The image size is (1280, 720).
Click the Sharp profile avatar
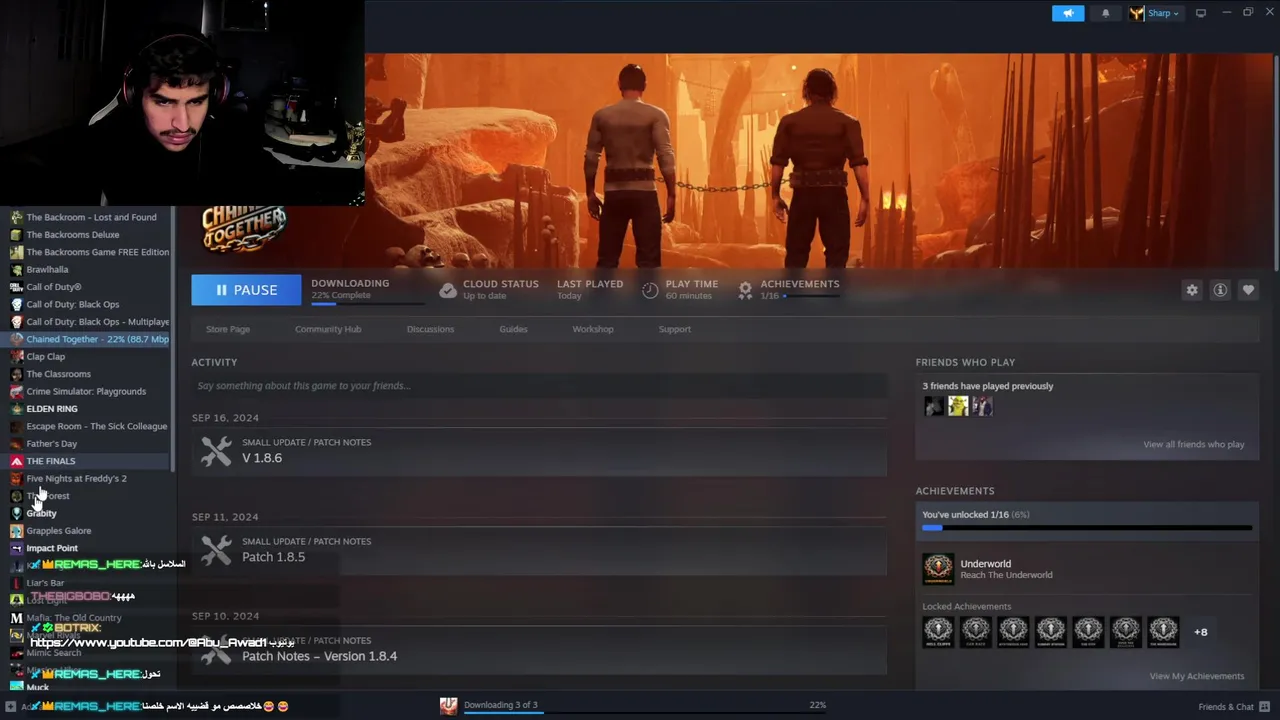coord(1137,13)
